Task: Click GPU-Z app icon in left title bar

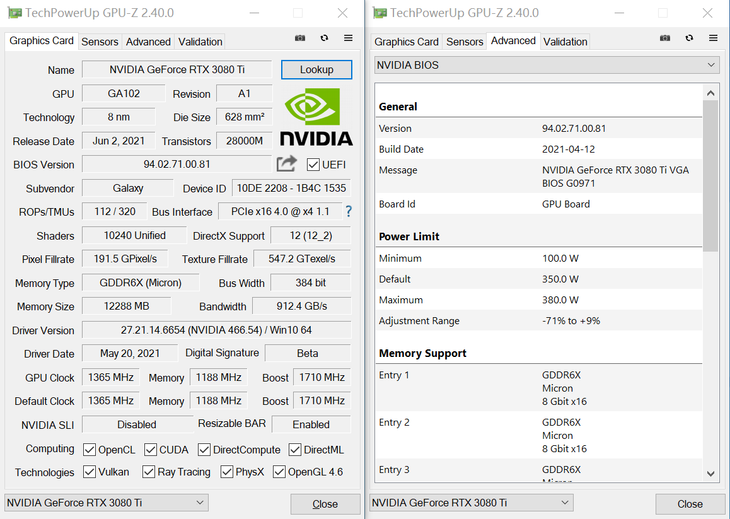Action: click(14, 13)
